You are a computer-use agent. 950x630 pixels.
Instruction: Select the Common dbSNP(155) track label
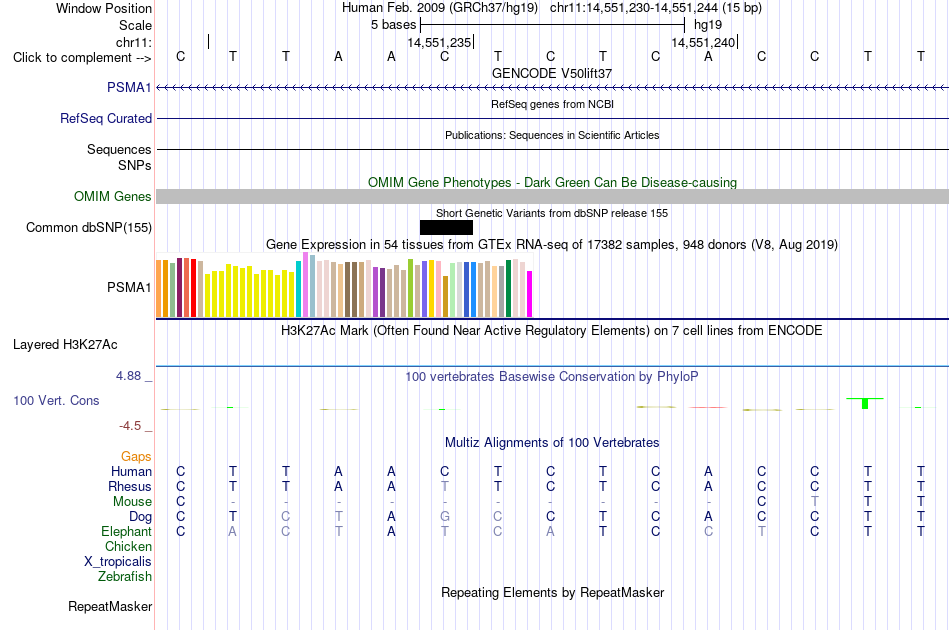click(88, 227)
